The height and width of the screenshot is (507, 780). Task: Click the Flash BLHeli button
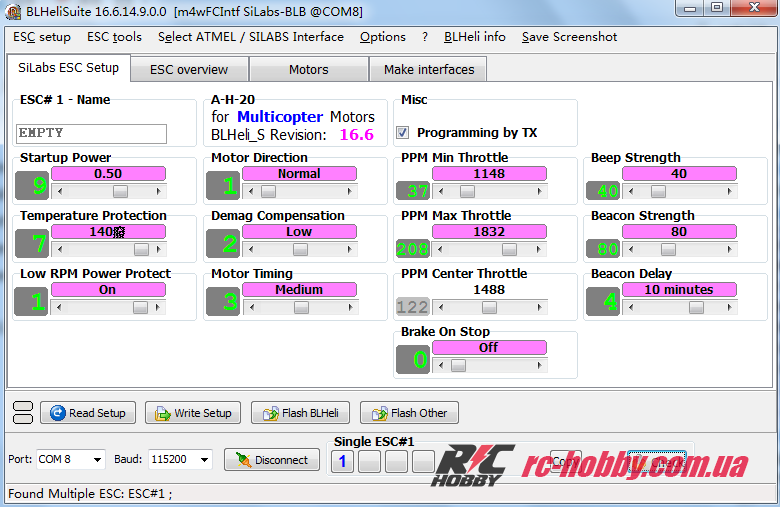(300, 413)
